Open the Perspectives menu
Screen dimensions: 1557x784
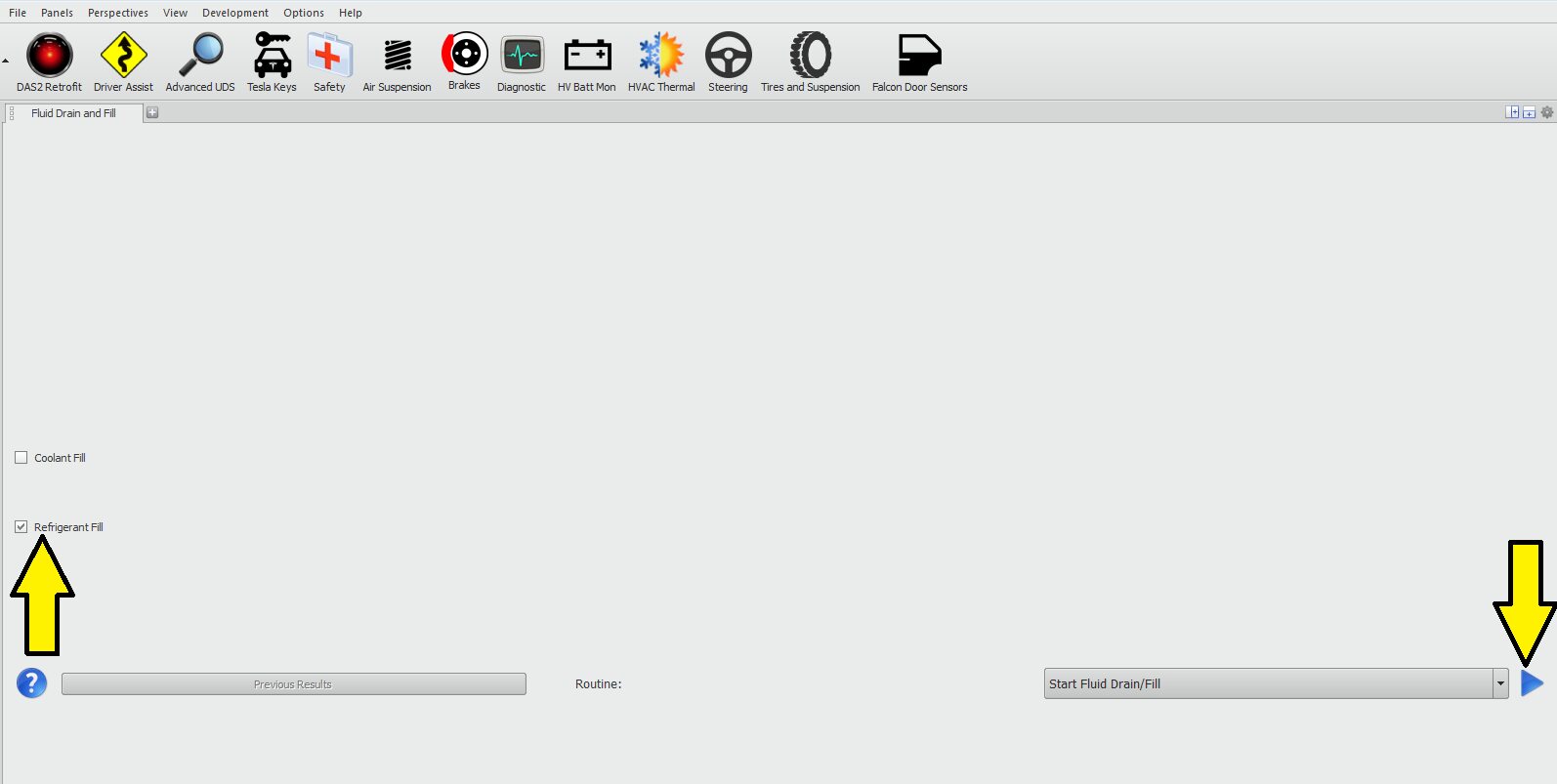click(117, 13)
